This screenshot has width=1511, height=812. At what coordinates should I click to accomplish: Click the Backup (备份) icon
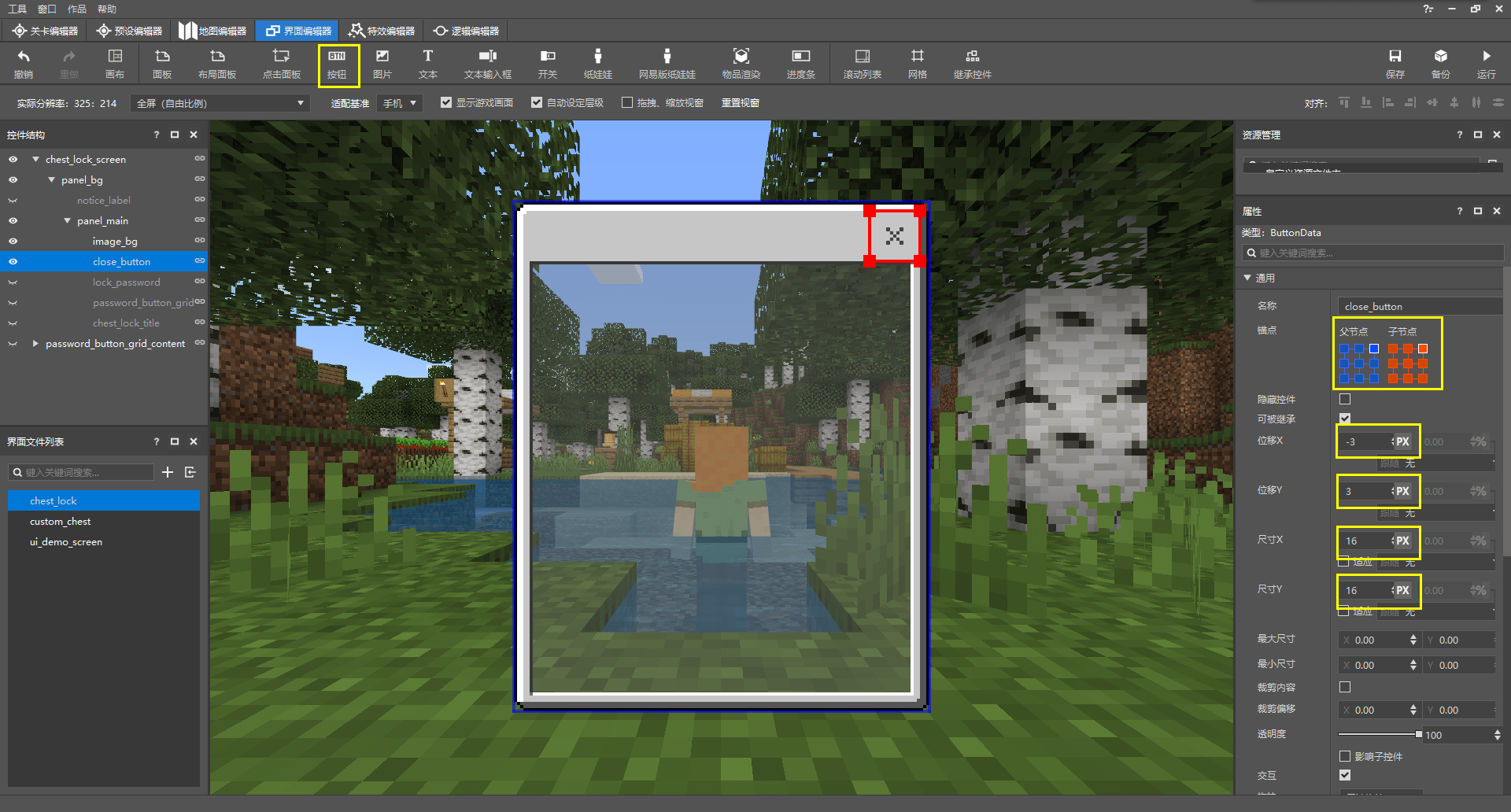click(1441, 64)
